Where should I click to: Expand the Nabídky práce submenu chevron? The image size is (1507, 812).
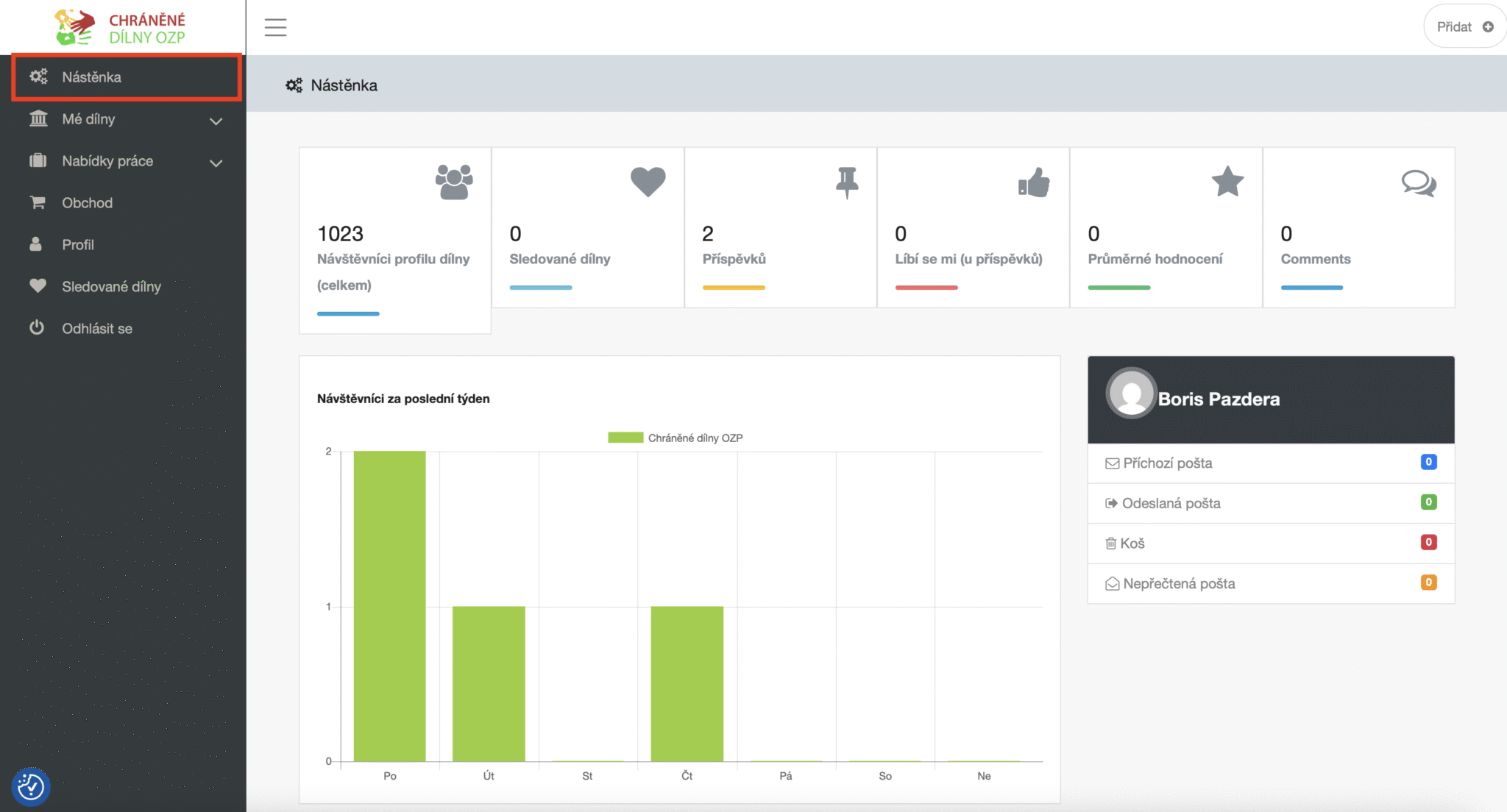[216, 163]
